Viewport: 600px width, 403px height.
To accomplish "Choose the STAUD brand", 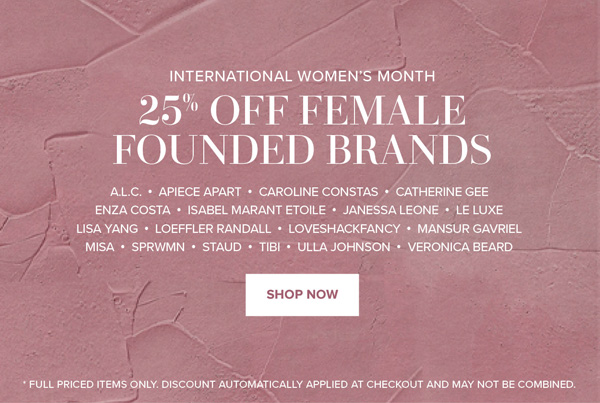I will [x=222, y=247].
